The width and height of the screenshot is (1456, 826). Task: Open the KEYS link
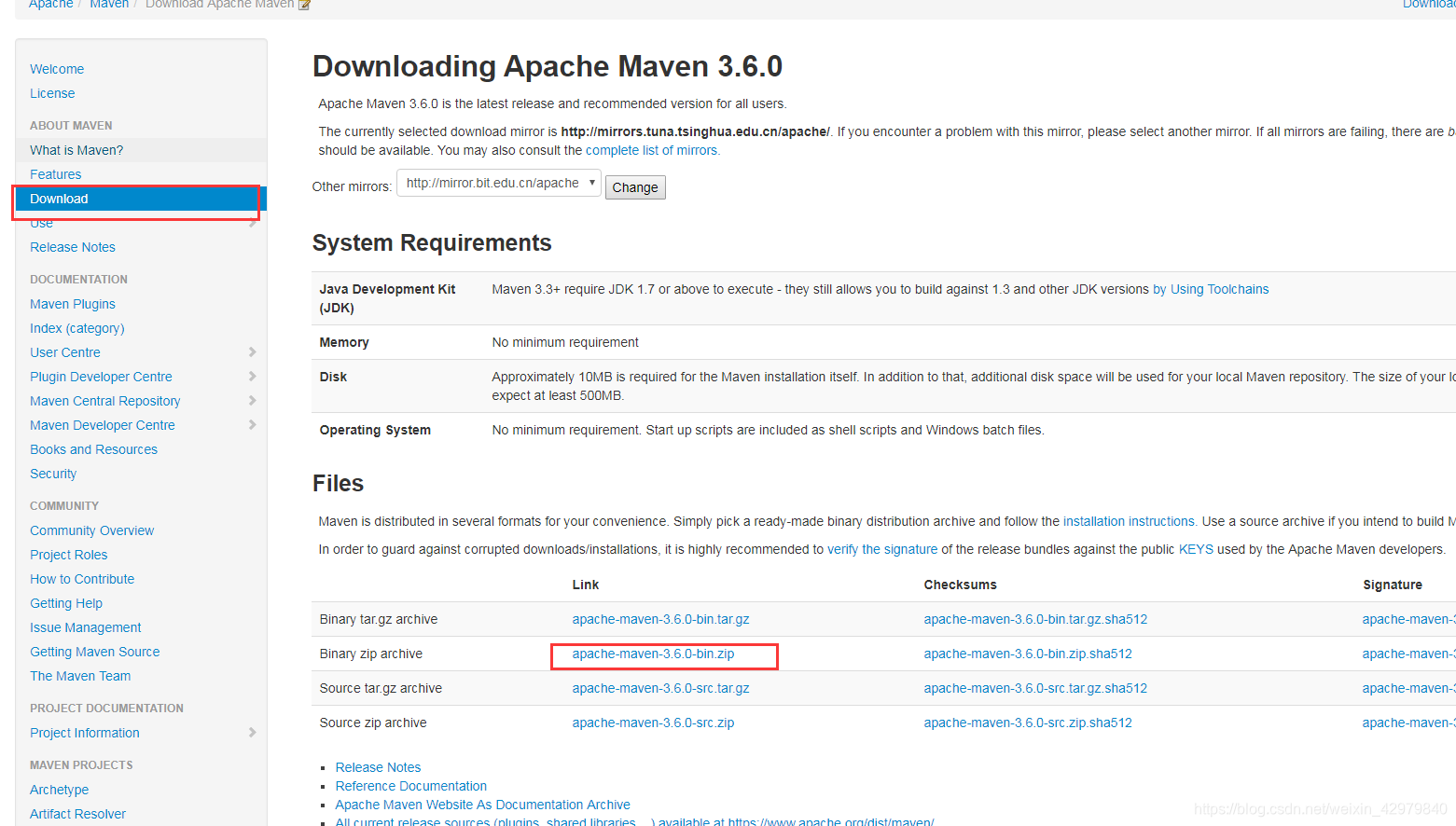[1196, 549]
